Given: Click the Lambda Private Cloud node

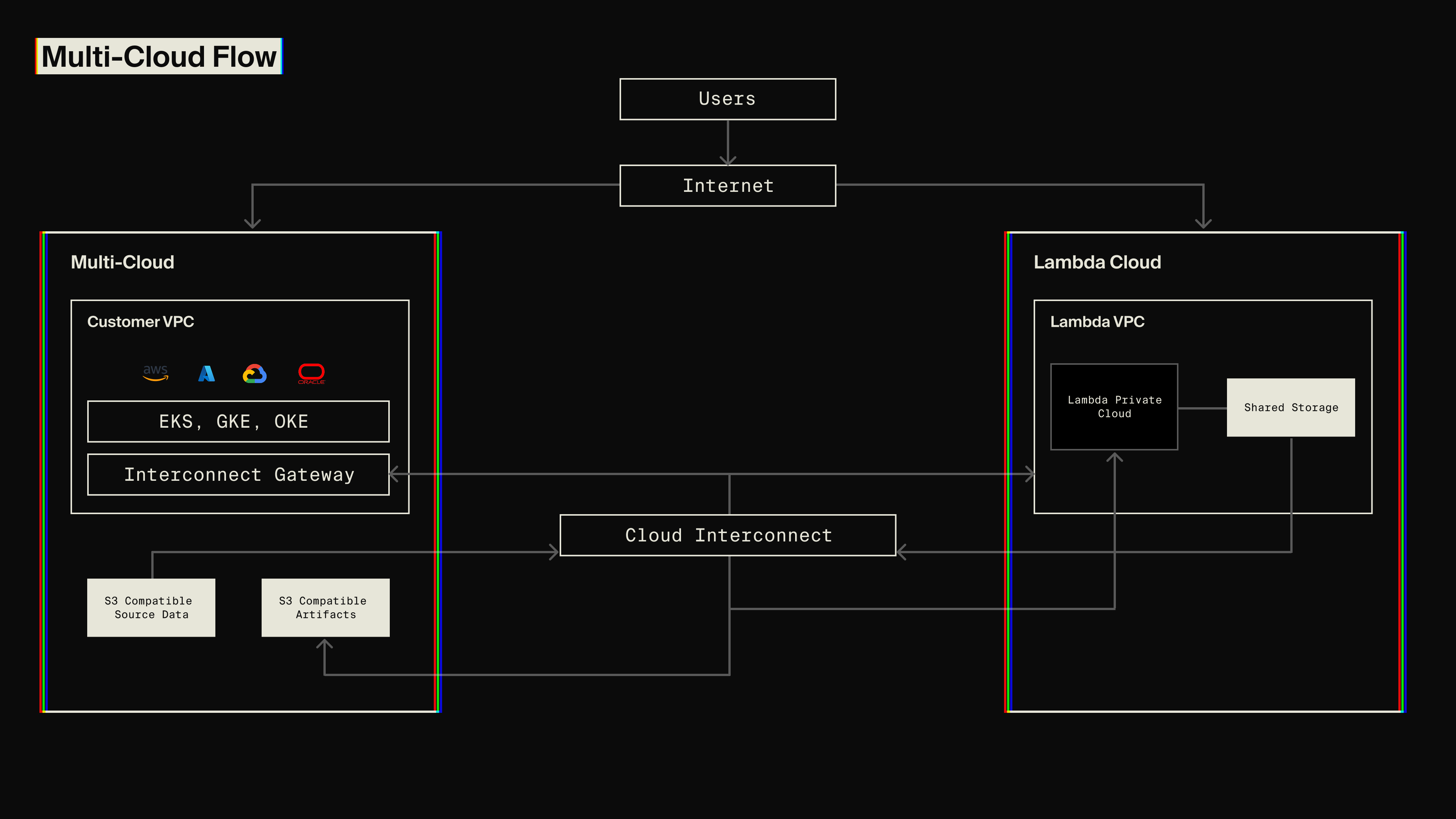Looking at the screenshot, I should coord(1114,406).
